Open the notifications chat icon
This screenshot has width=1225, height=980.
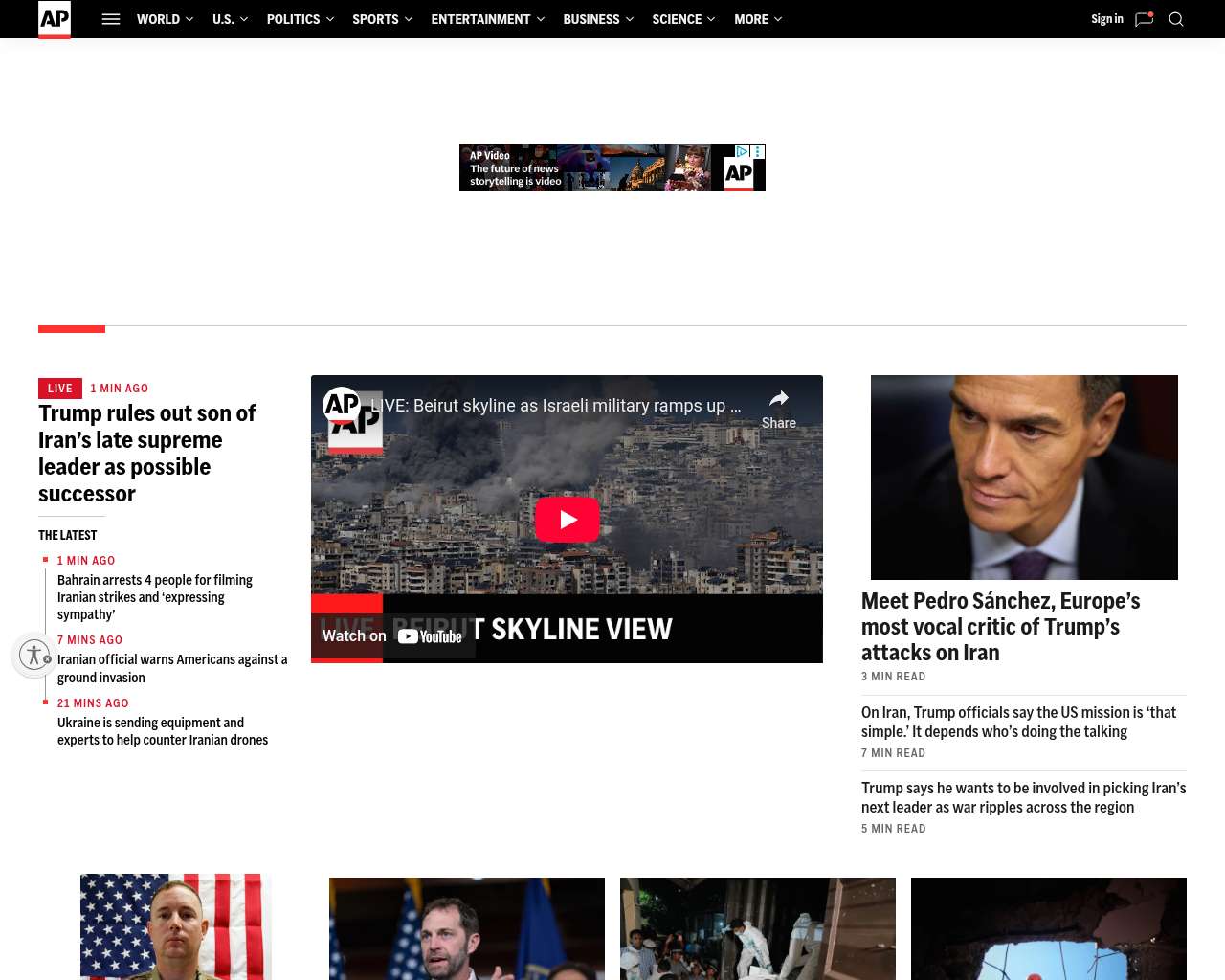(x=1144, y=19)
